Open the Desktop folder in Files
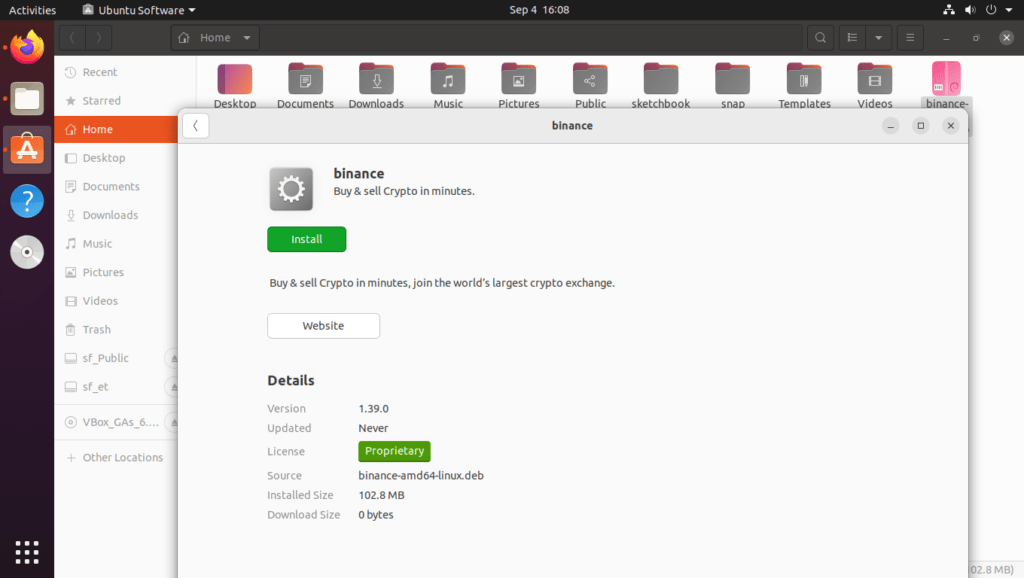 coord(234,86)
